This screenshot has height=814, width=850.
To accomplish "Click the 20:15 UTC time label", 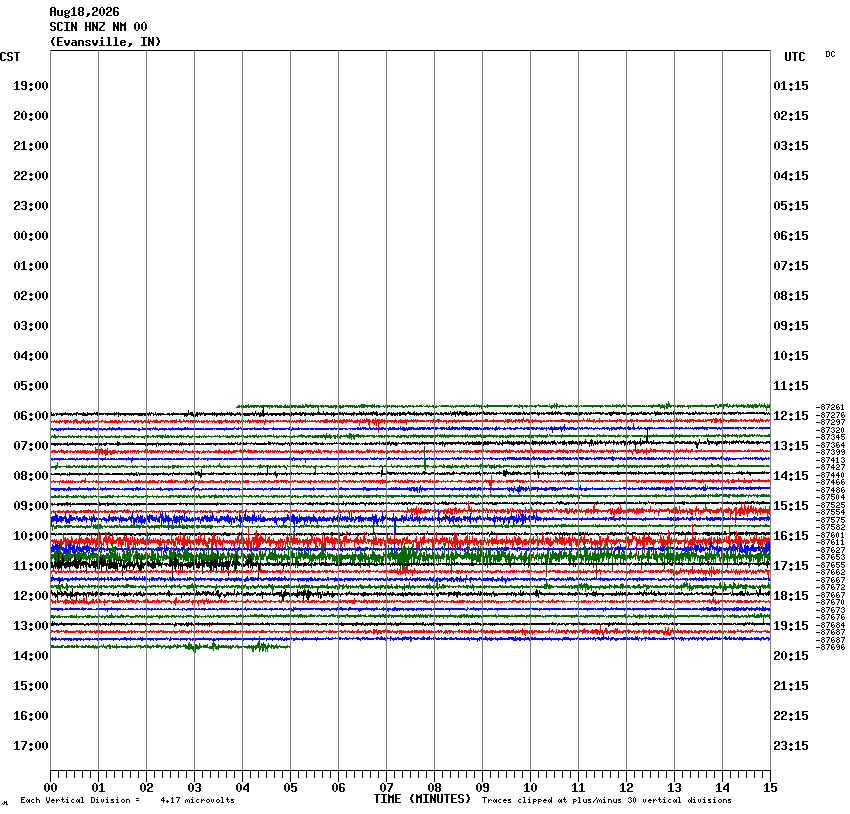I will pyautogui.click(x=791, y=656).
